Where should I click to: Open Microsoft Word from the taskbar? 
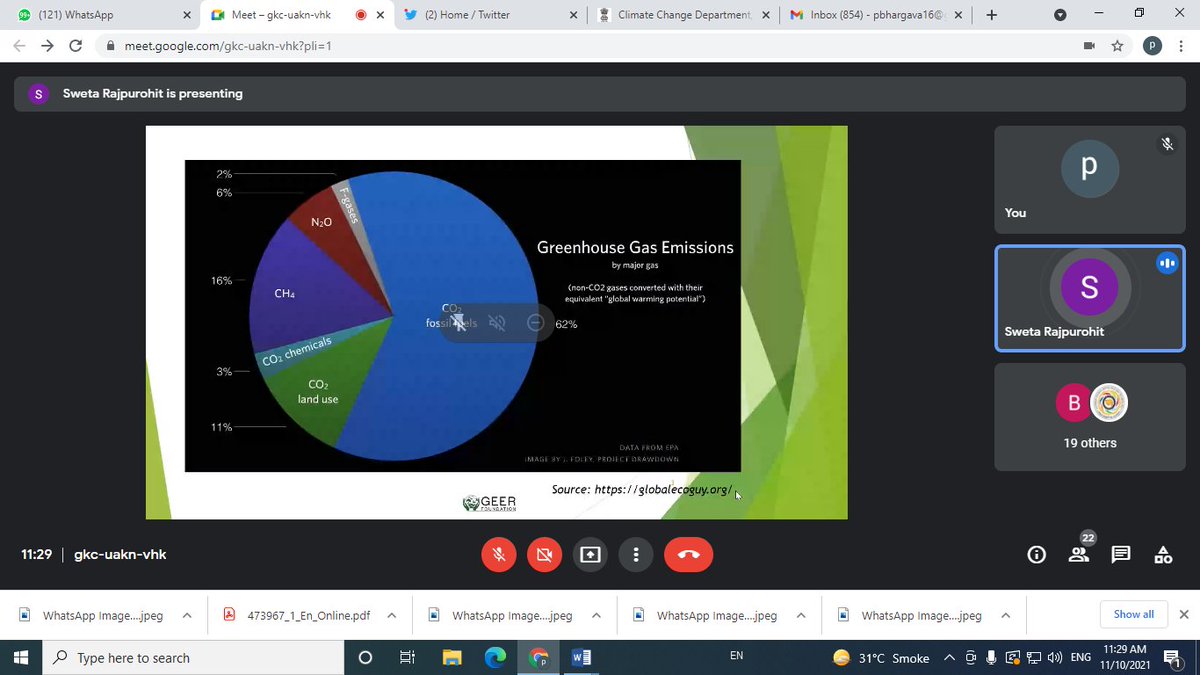tap(581, 658)
